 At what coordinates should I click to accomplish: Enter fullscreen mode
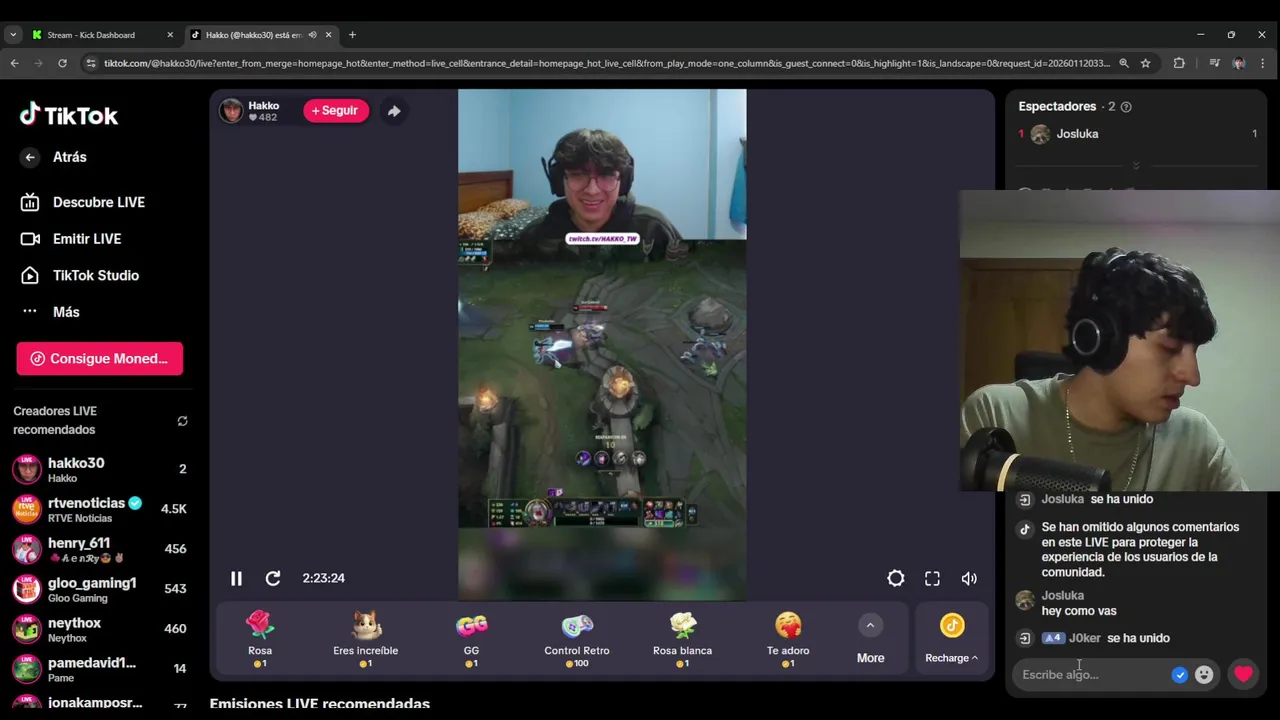click(x=932, y=578)
